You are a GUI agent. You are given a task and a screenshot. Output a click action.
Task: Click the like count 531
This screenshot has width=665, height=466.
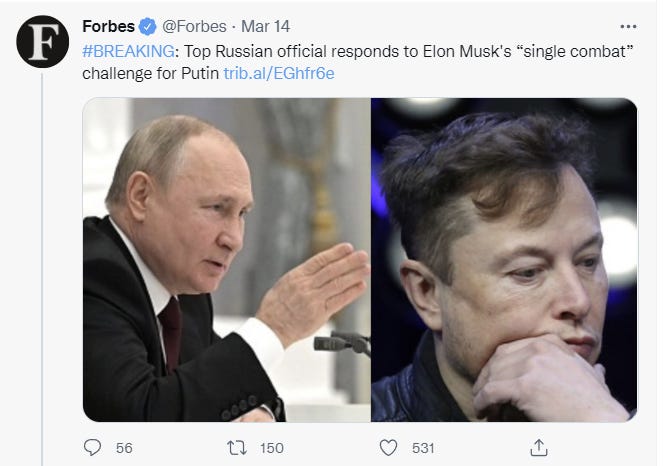[423, 448]
